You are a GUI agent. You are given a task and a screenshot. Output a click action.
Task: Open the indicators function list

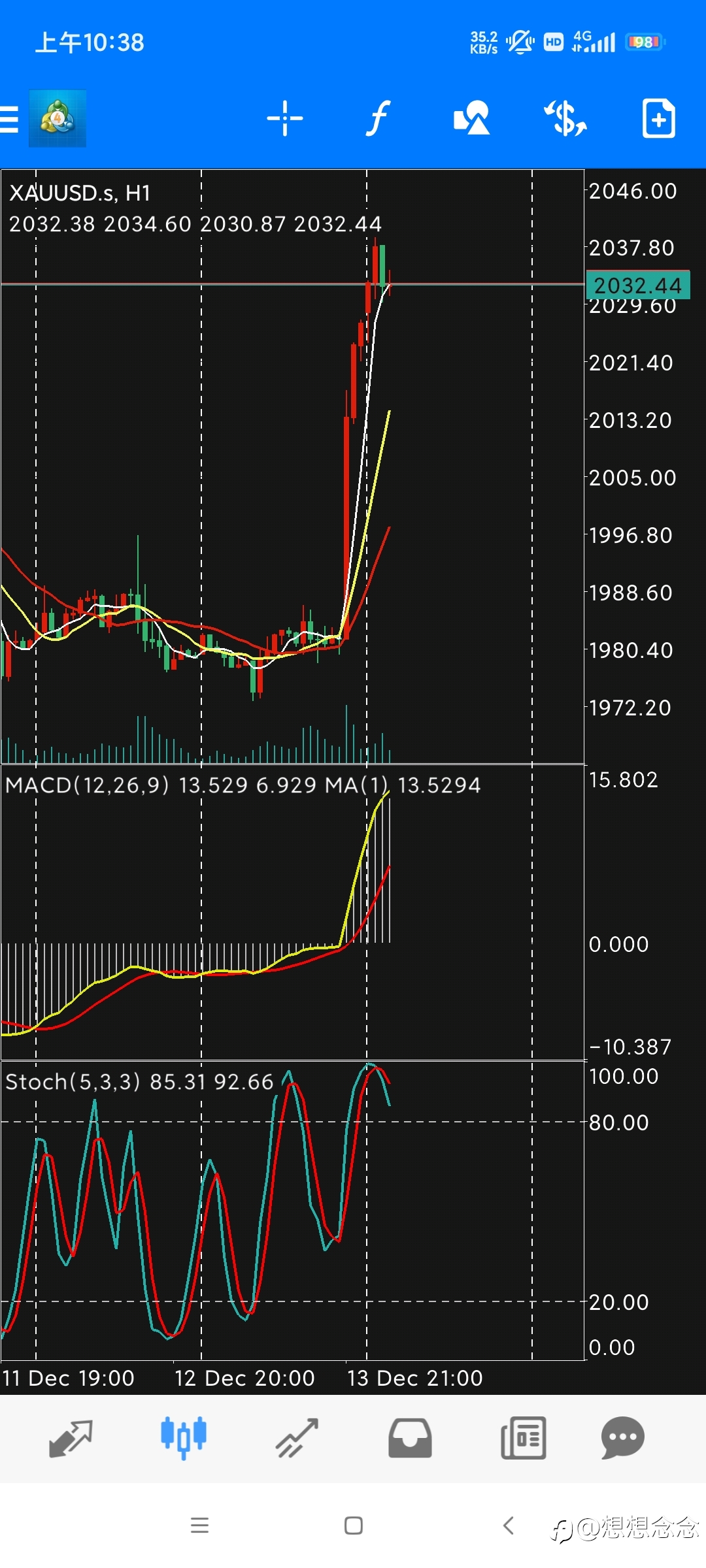point(377,118)
